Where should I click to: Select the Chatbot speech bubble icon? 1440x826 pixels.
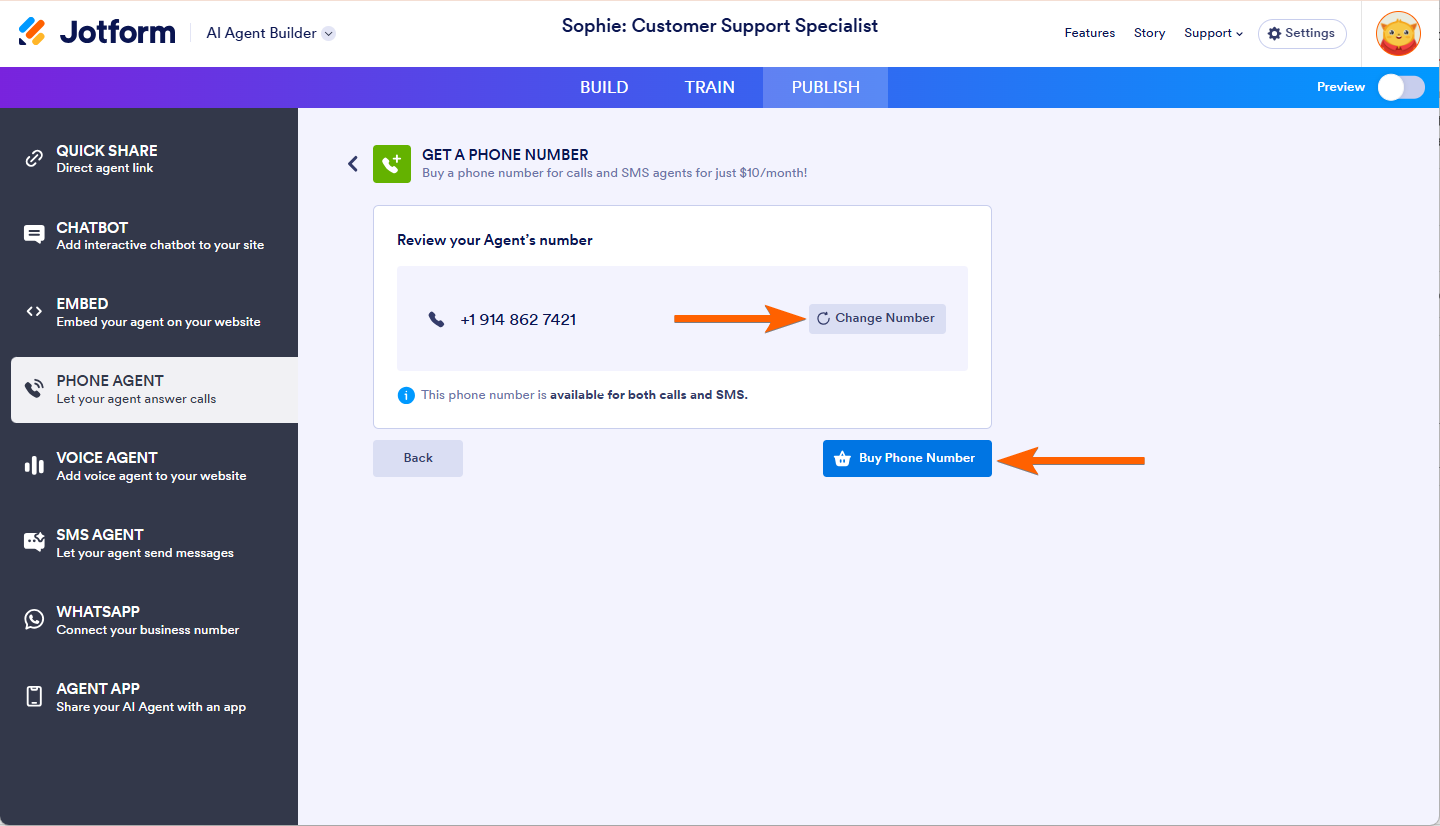coord(34,235)
